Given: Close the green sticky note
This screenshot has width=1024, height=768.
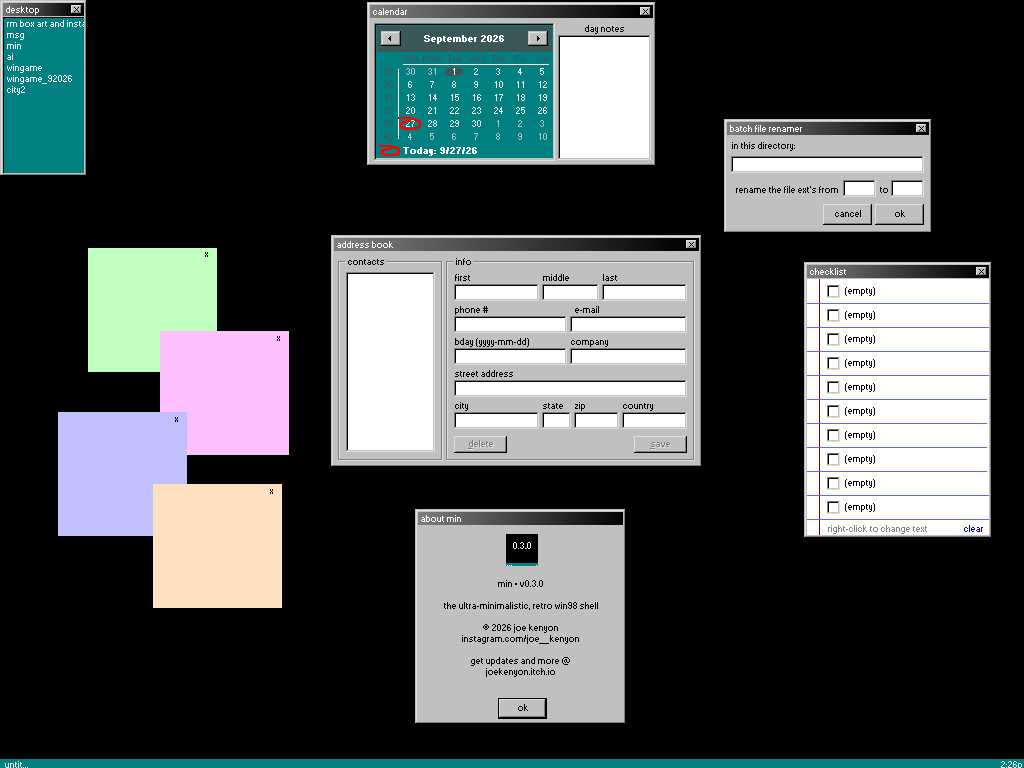Looking at the screenshot, I should [206, 255].
